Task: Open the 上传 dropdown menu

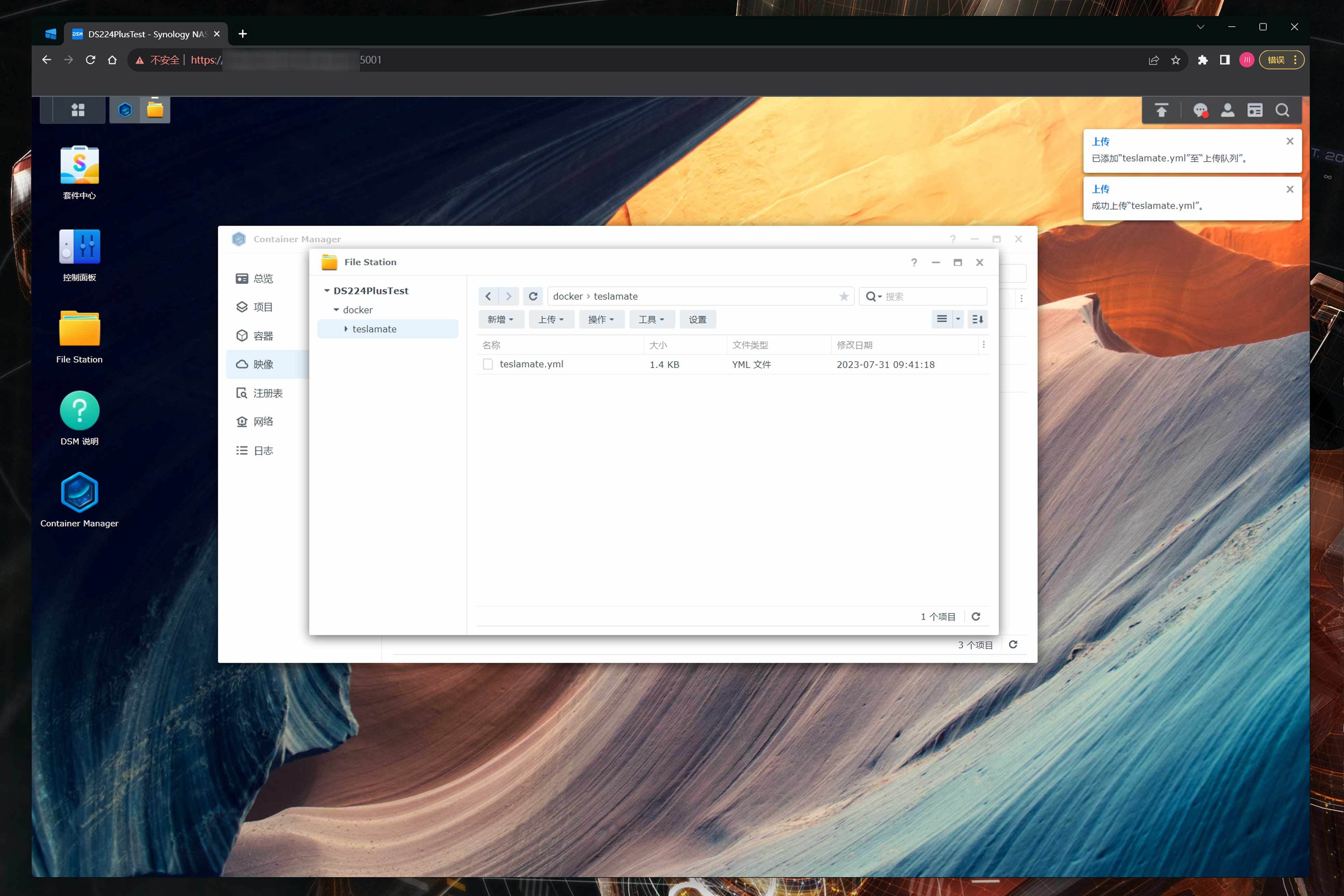Action: coord(551,319)
